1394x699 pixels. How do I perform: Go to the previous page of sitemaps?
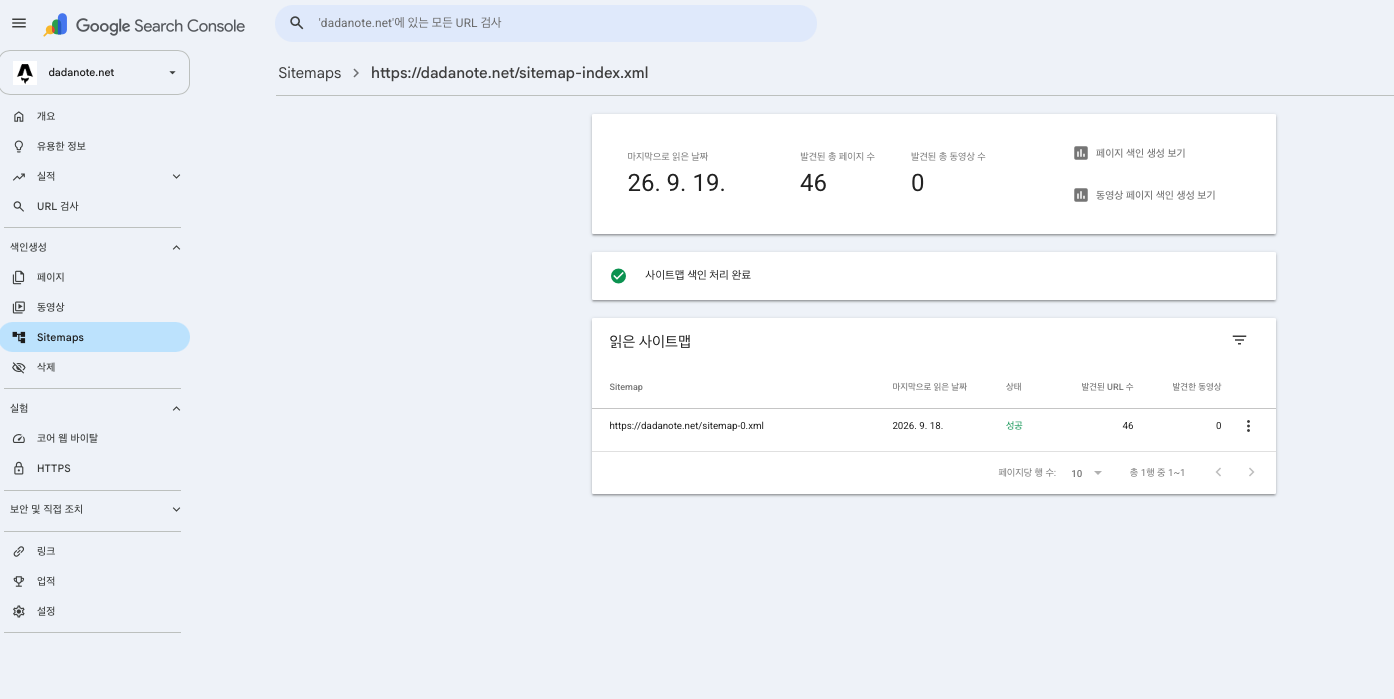1218,472
